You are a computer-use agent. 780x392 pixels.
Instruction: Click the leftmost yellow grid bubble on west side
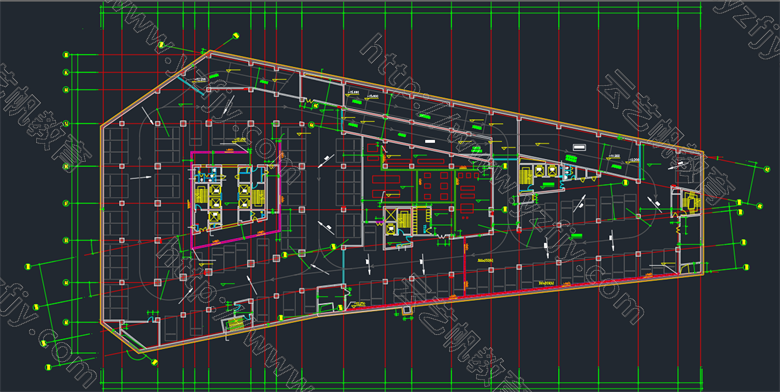(x=28, y=267)
